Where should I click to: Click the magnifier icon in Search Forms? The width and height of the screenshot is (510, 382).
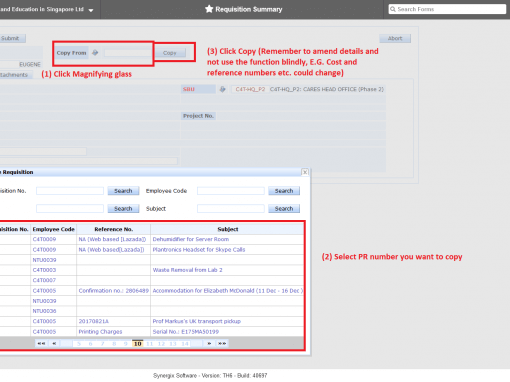coord(393,9)
